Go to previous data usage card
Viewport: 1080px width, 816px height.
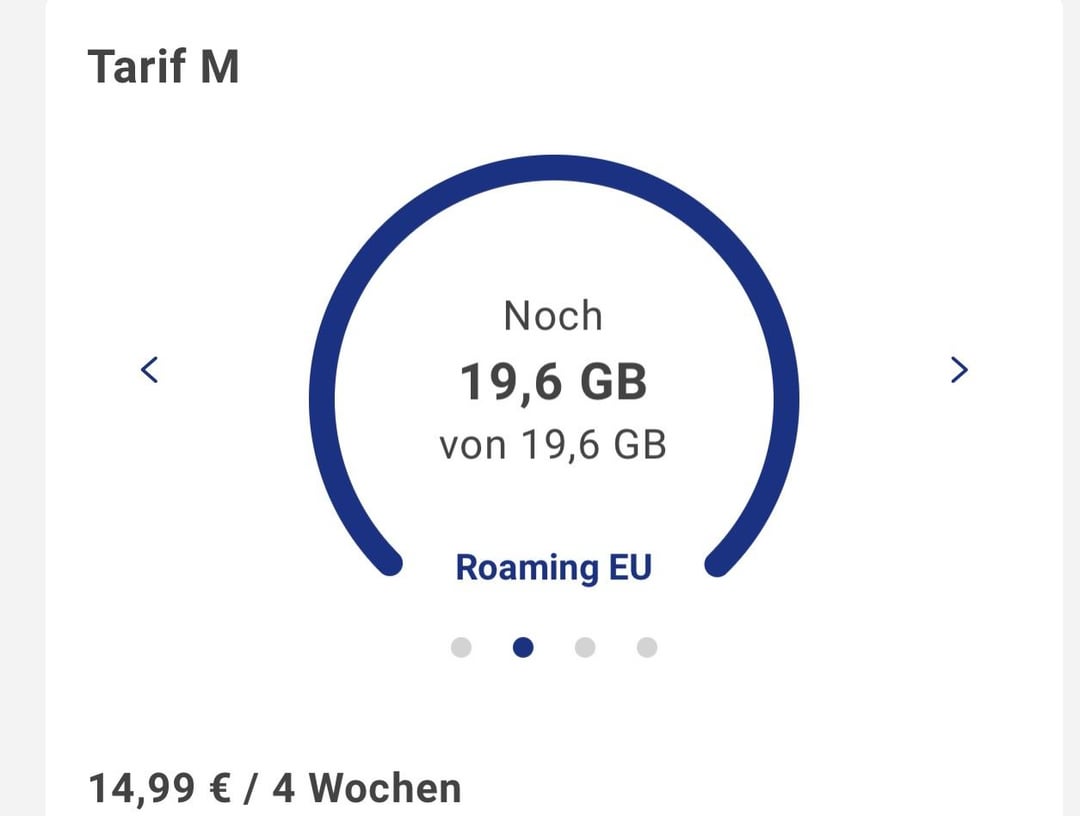(x=149, y=370)
